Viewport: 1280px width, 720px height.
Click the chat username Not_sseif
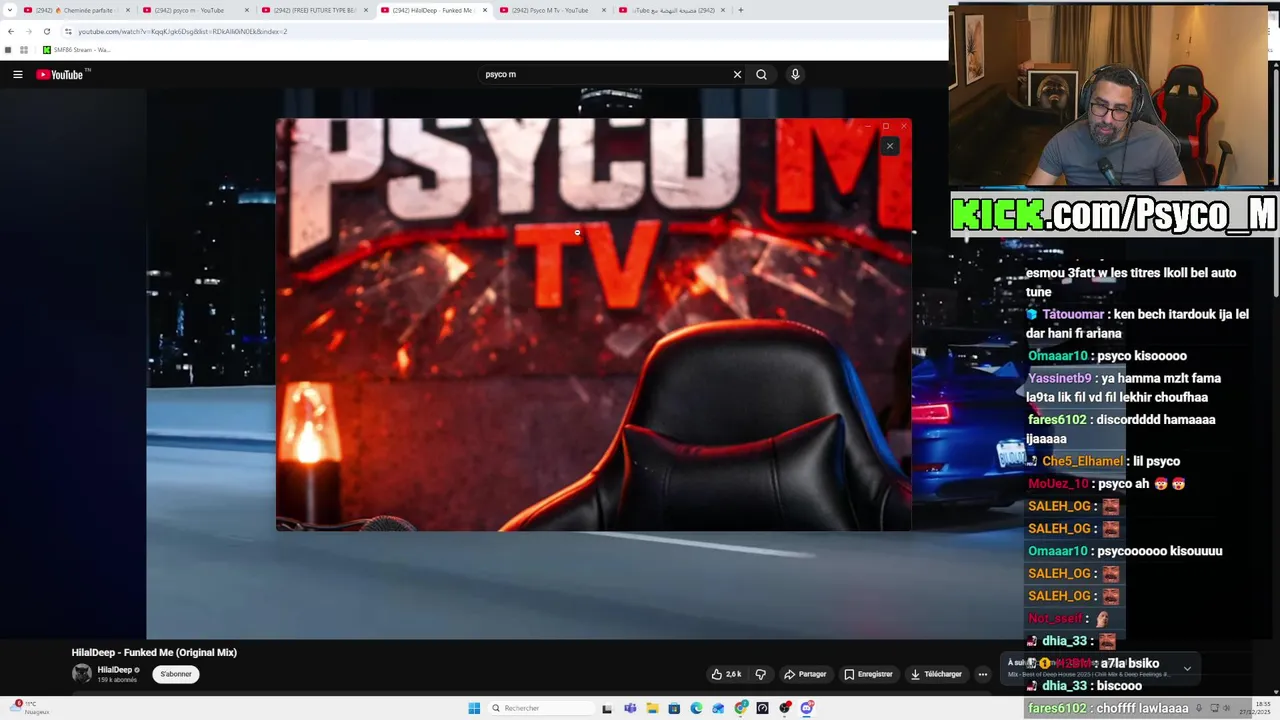(x=1055, y=618)
